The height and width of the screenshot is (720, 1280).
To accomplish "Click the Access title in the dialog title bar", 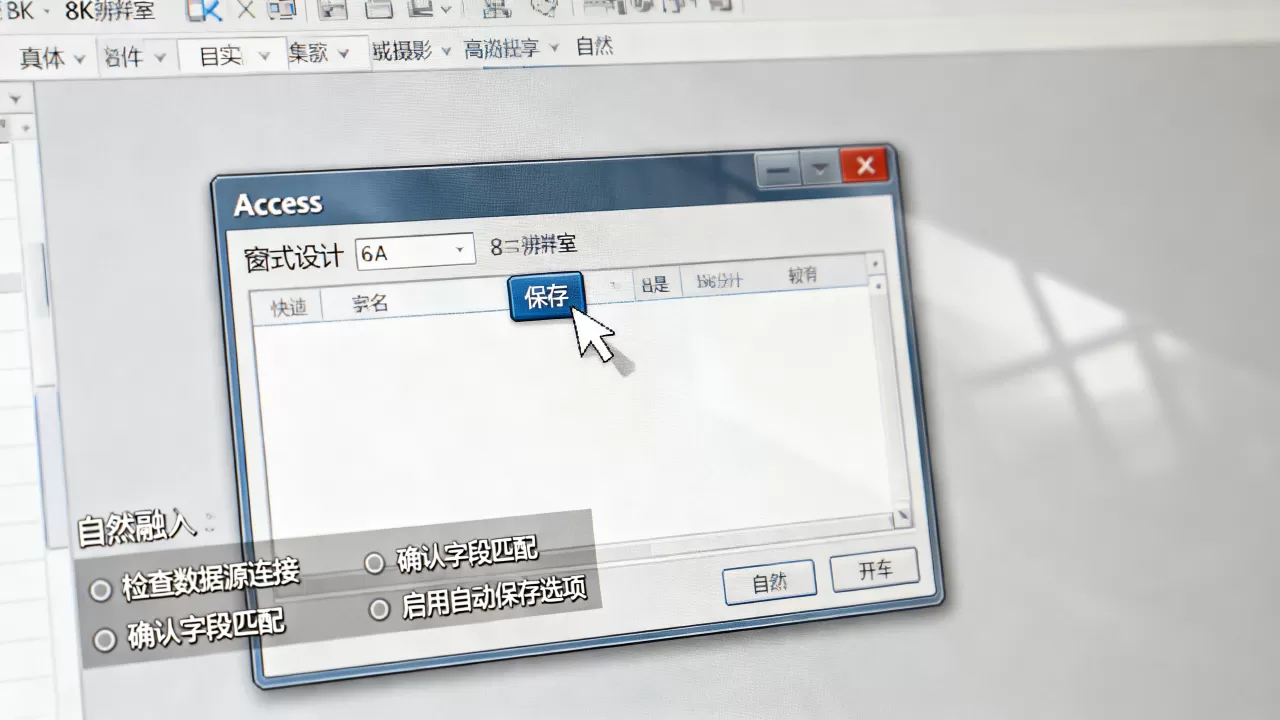I will [x=278, y=204].
